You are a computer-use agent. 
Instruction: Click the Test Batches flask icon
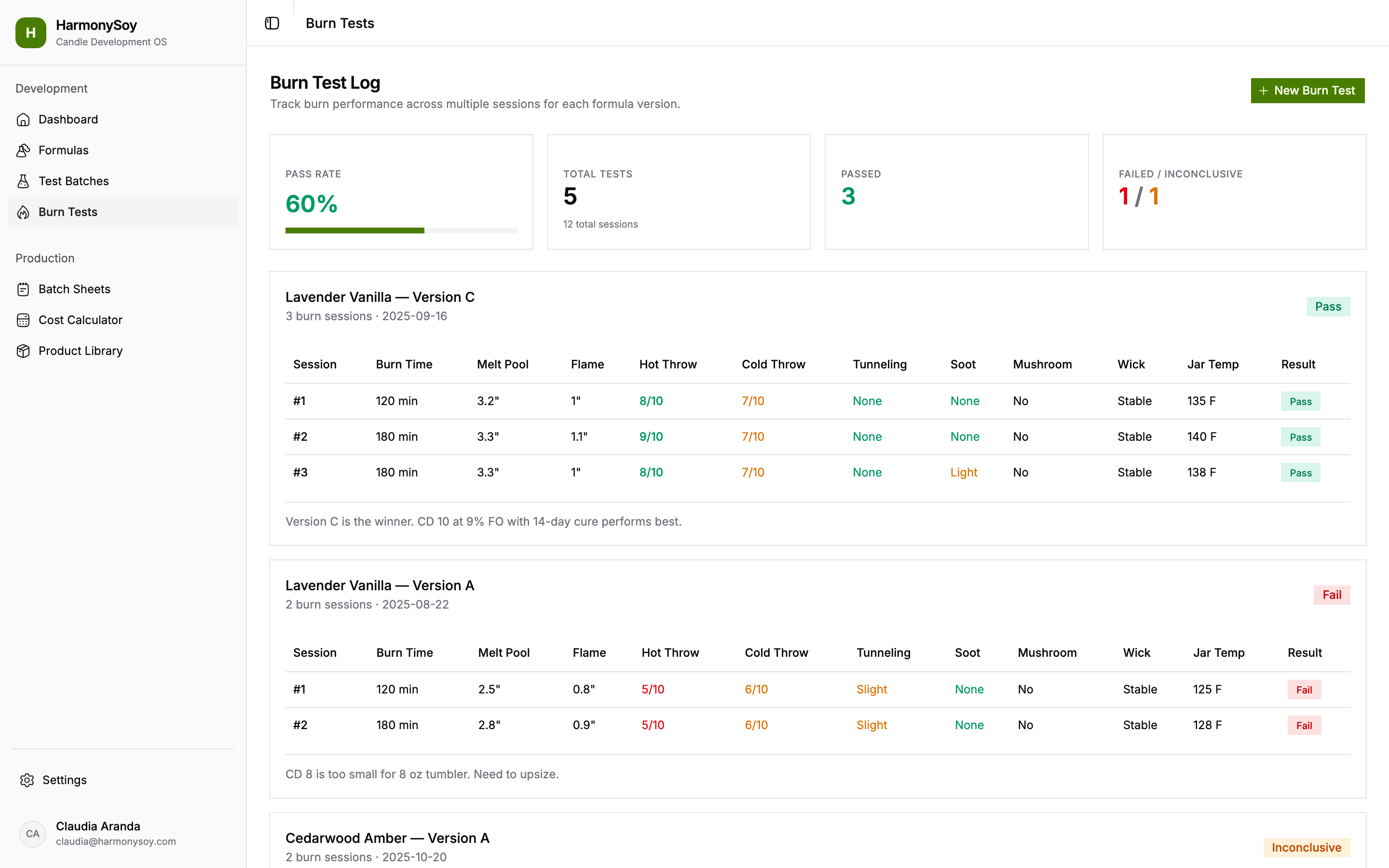coord(23,181)
